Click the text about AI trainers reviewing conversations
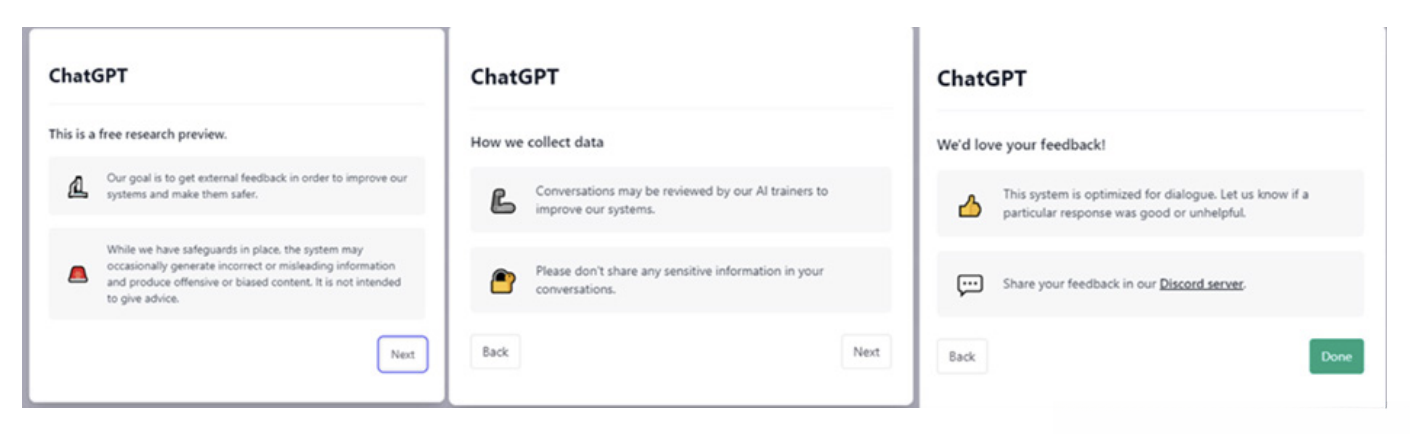 [x=681, y=200]
